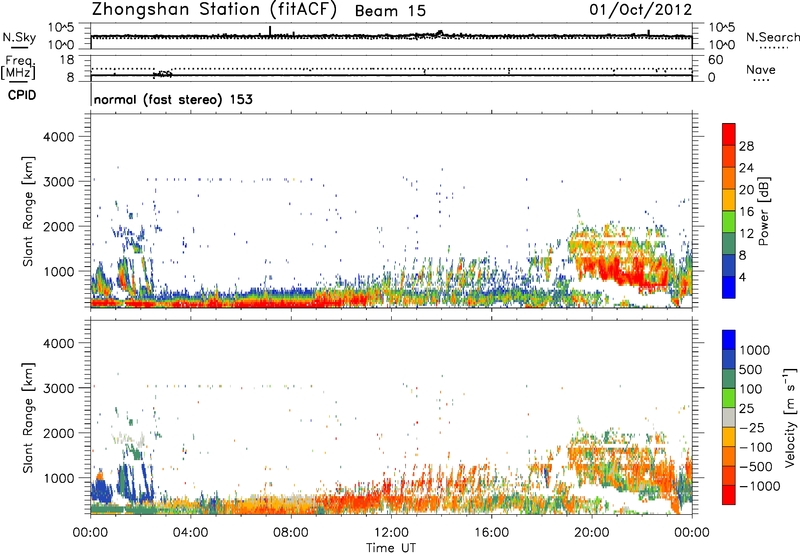Screen dimensions: 800x554
Task: Click the '60' Nave axis tick
Action: coord(715,60)
